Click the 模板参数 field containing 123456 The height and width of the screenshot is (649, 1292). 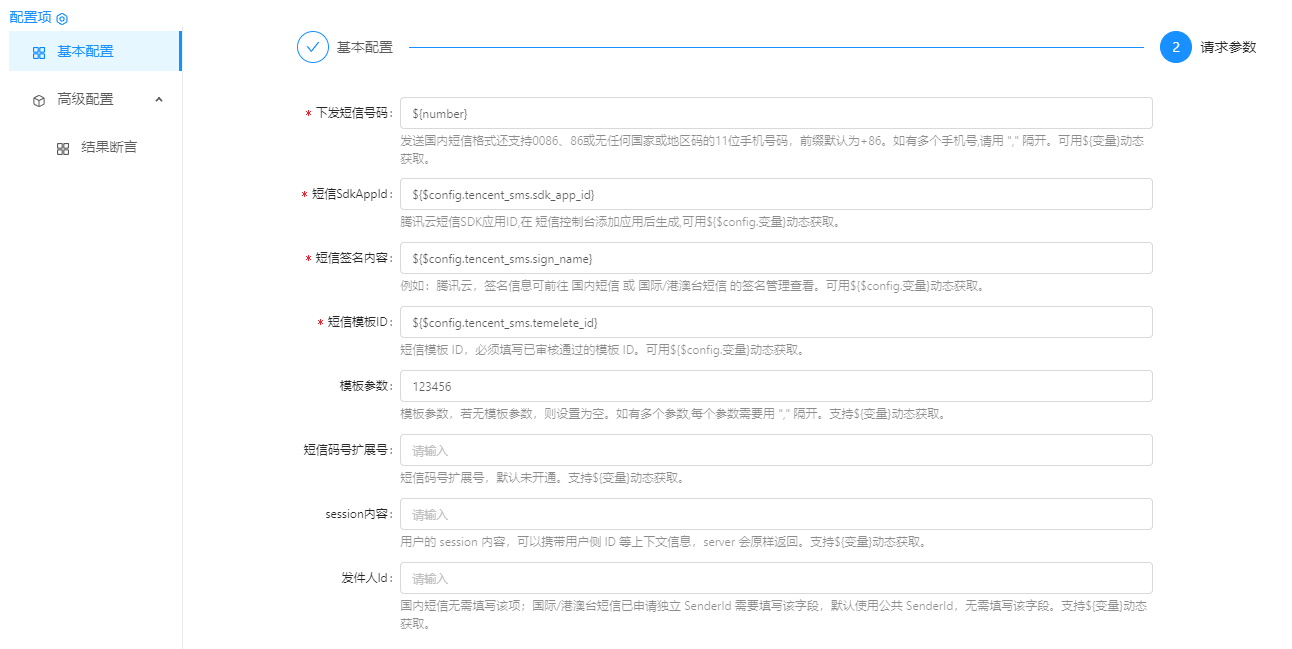pyautogui.click(x=775, y=386)
